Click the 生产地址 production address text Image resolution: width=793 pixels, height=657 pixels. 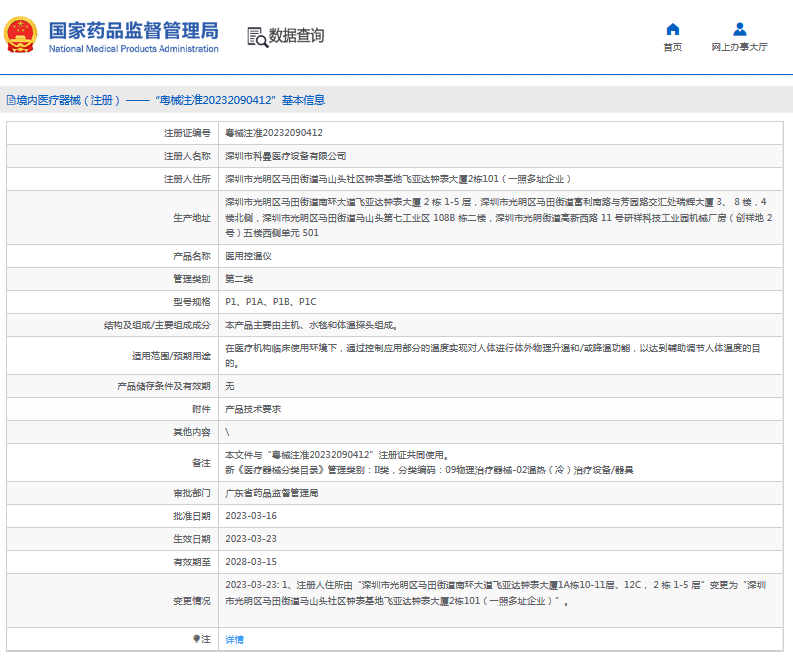(499, 217)
